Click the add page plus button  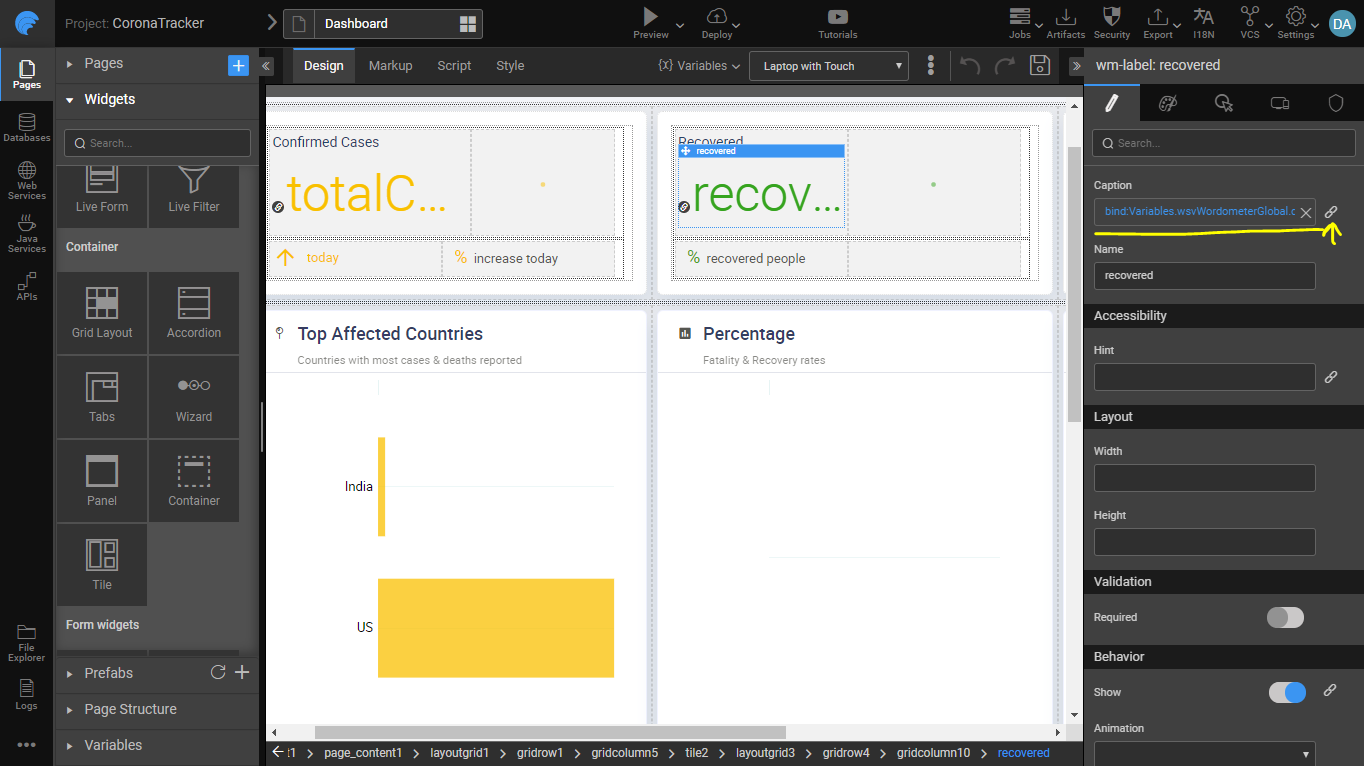point(238,66)
